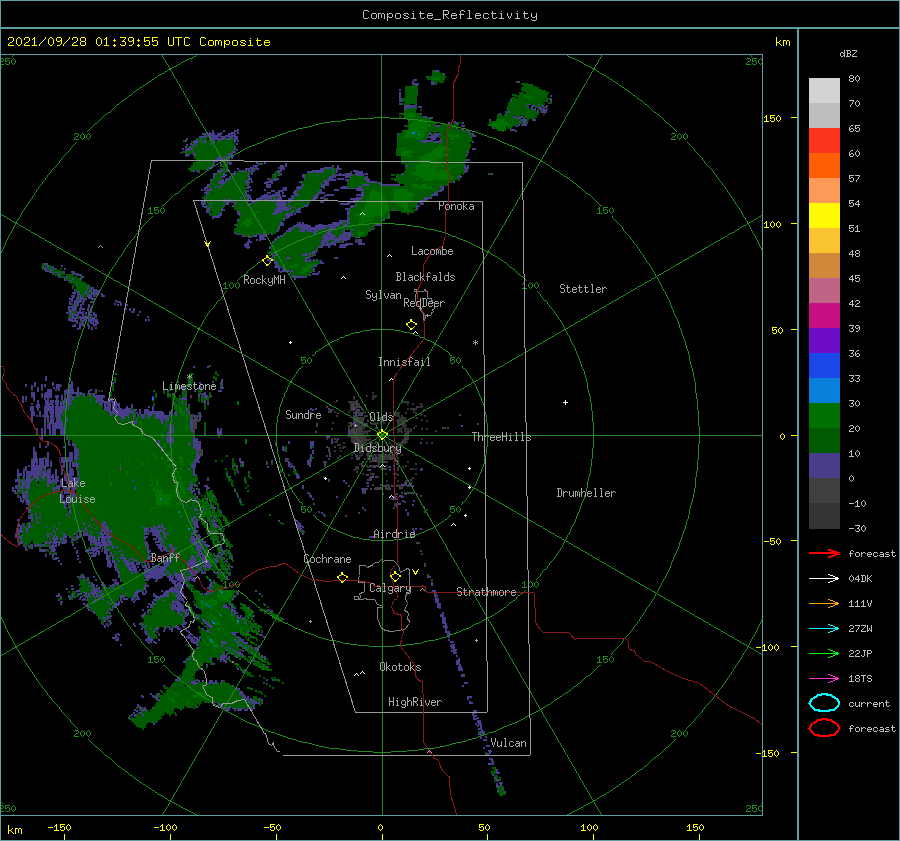Screen dimensions: 900x841
Task: Click the Drumheller label
Action: coord(586,493)
